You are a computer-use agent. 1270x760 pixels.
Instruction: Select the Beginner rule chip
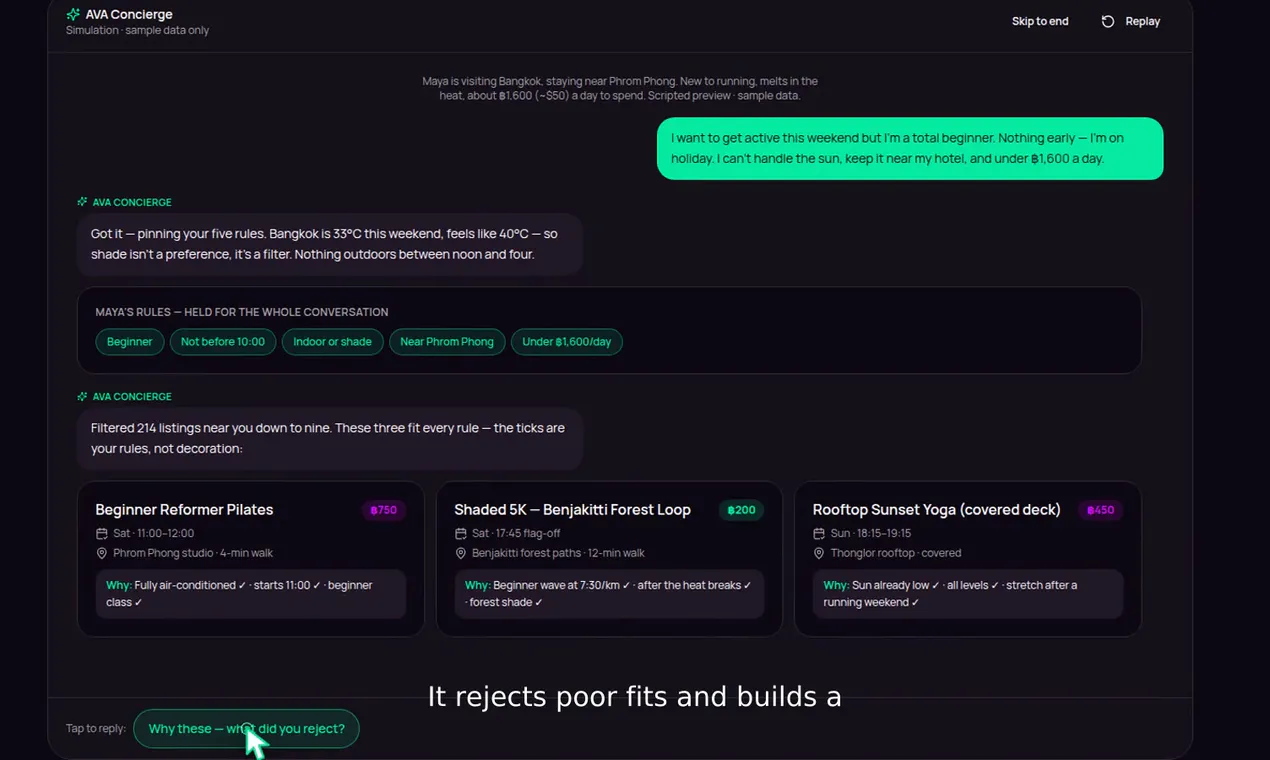[x=129, y=342]
